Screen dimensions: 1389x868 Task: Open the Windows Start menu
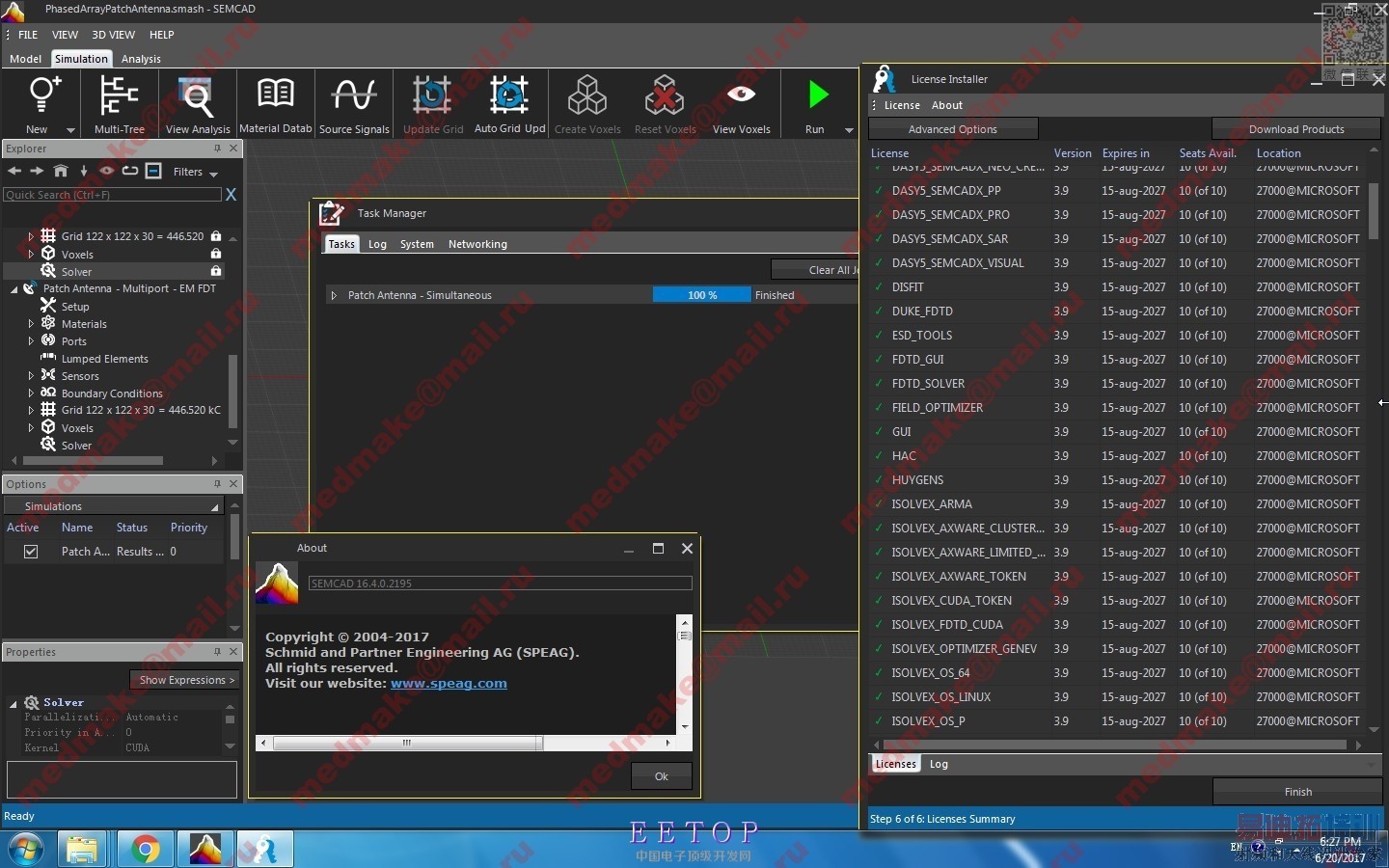coord(26,850)
